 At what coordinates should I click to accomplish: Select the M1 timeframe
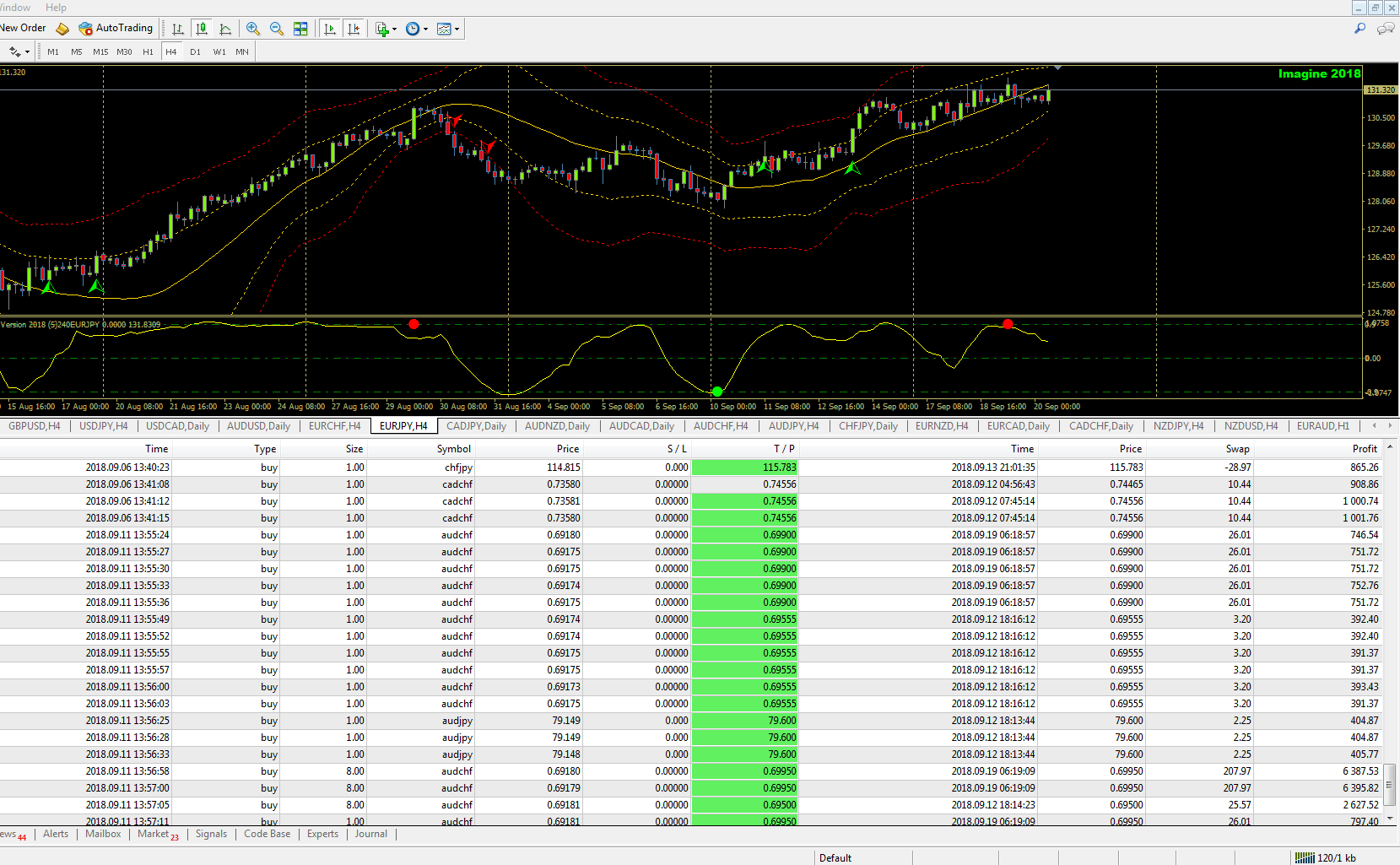point(53,52)
